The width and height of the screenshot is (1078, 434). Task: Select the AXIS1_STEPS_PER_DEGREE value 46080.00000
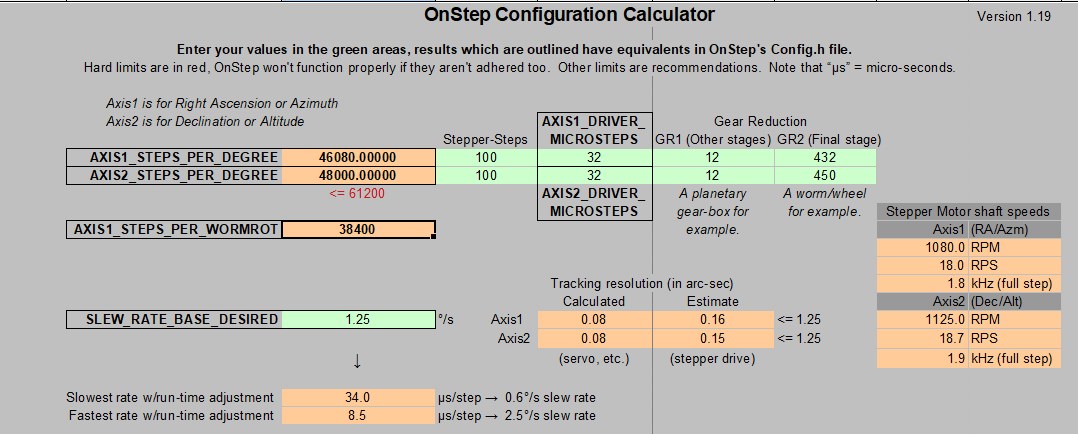coord(358,158)
